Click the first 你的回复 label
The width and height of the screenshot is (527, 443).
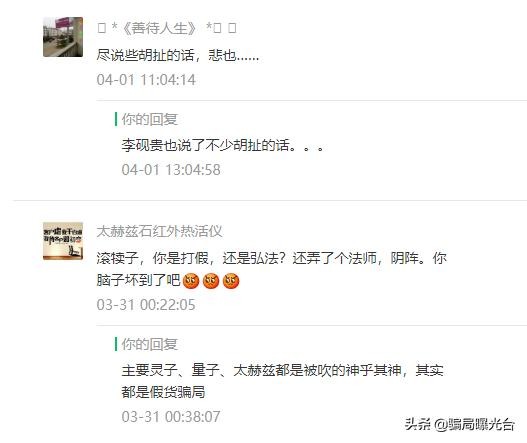click(x=150, y=119)
